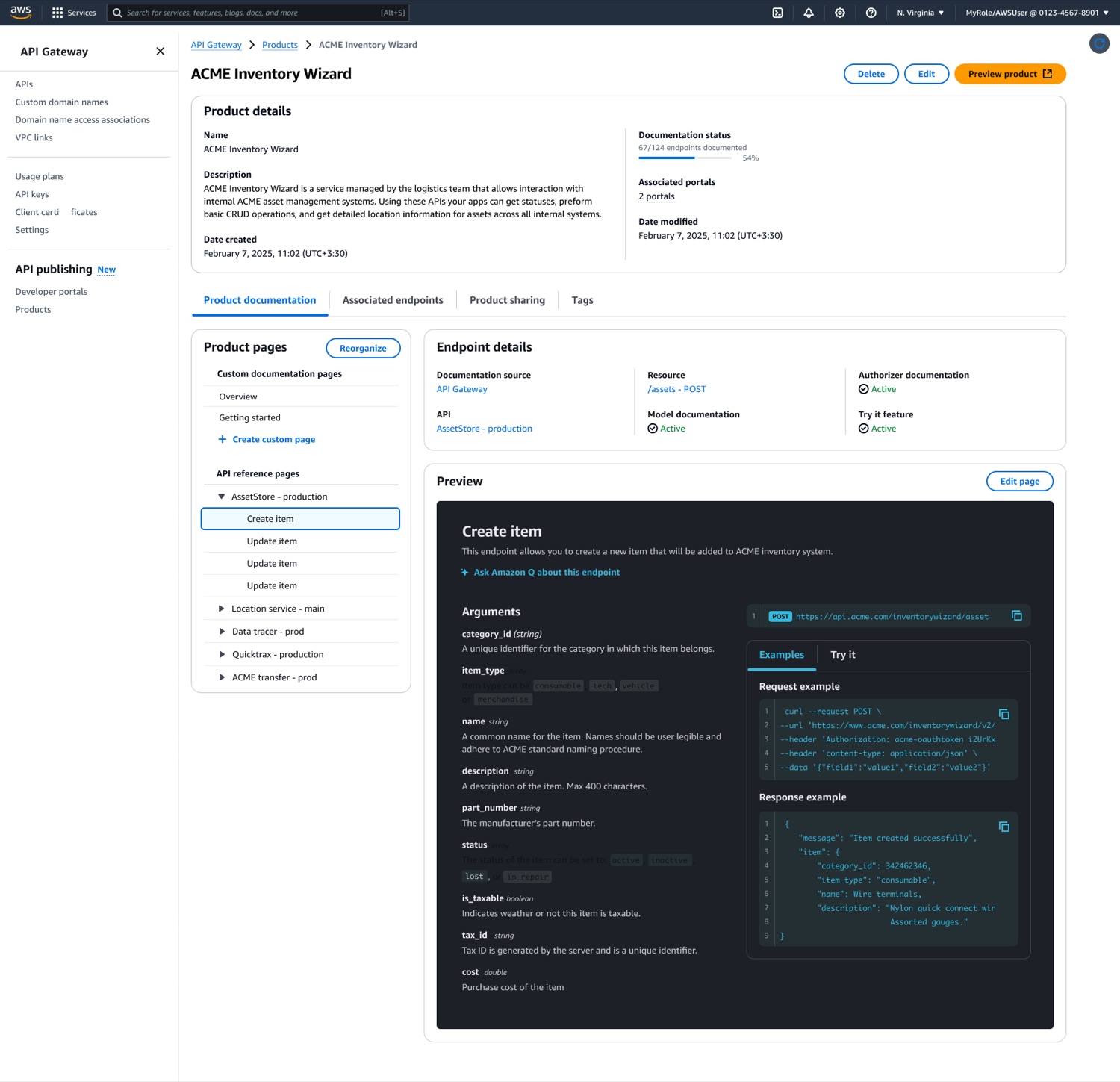
Task: Copy the request example code
Action: tap(1004, 714)
